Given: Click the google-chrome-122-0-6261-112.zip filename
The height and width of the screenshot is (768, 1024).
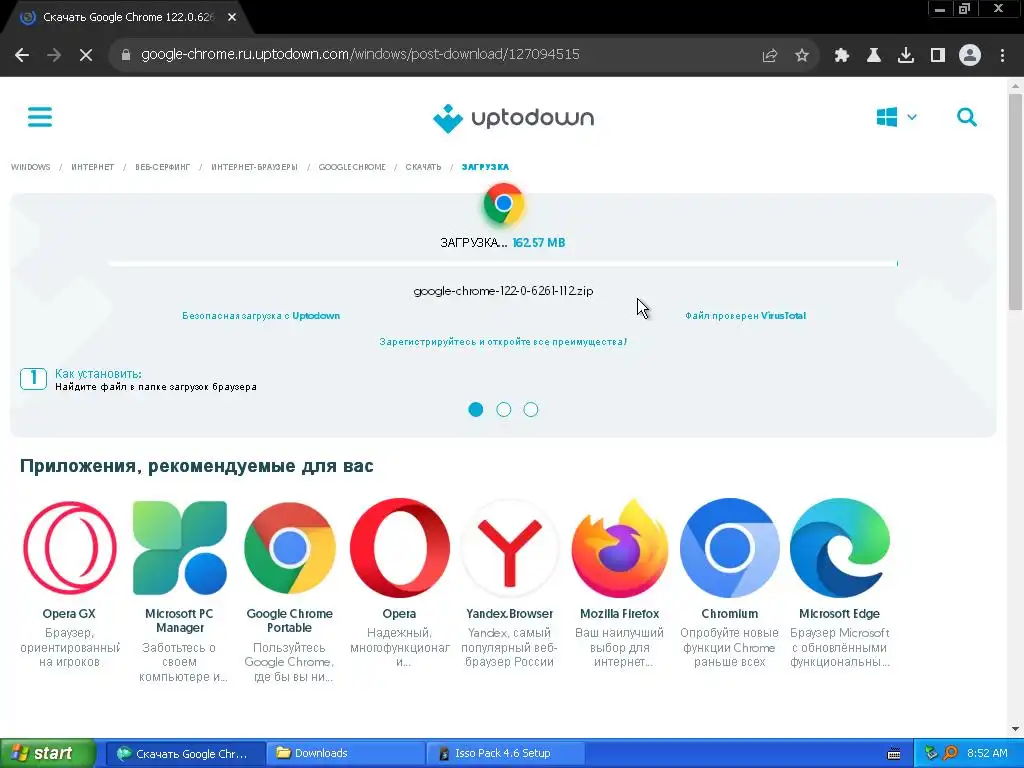Looking at the screenshot, I should (x=504, y=291).
